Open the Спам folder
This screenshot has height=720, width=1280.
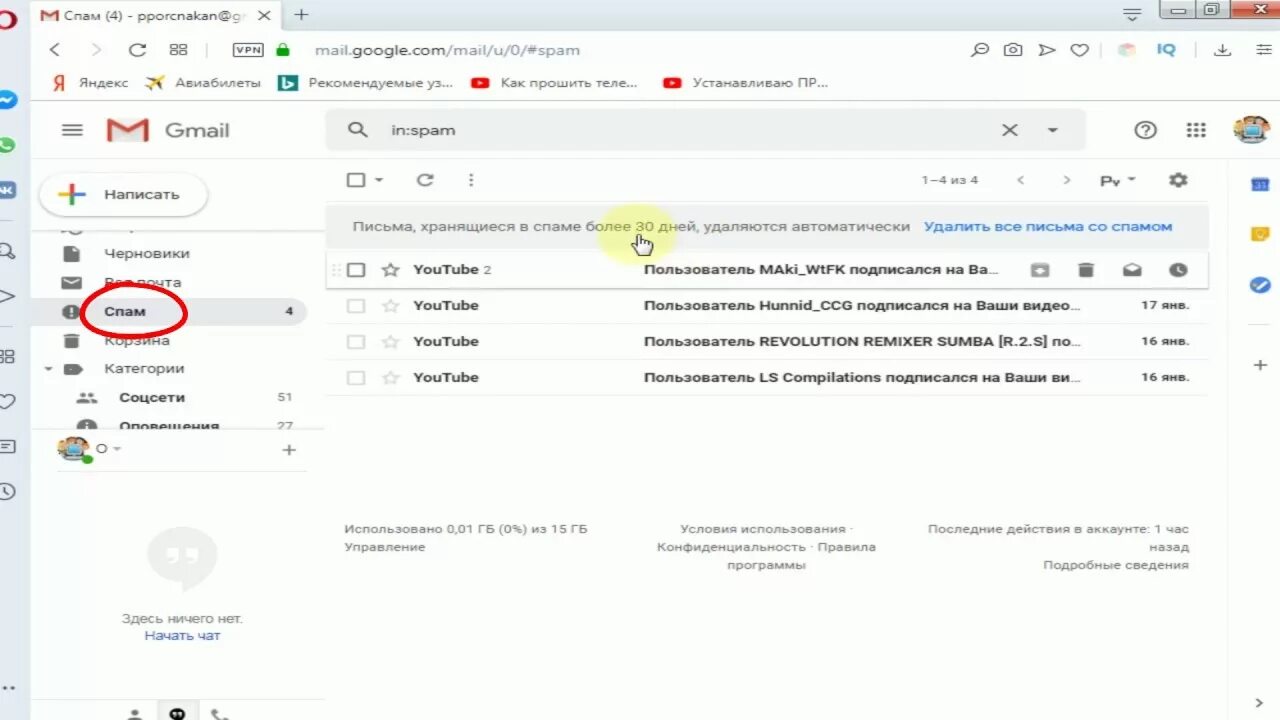click(125, 311)
